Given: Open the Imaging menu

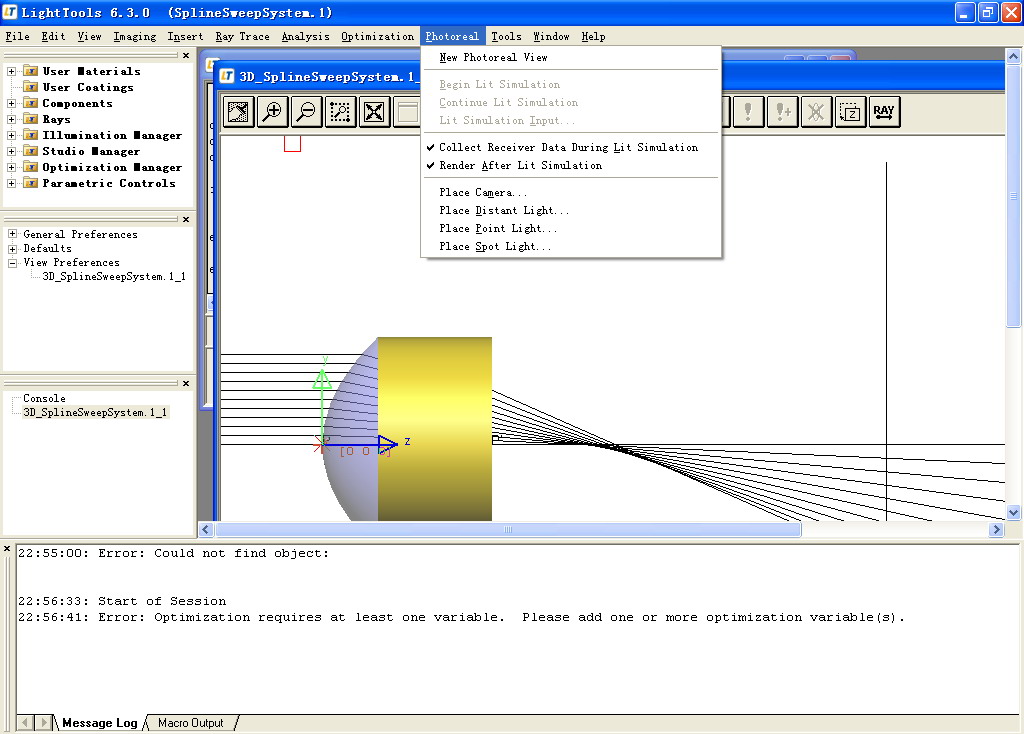Looking at the screenshot, I should (135, 37).
